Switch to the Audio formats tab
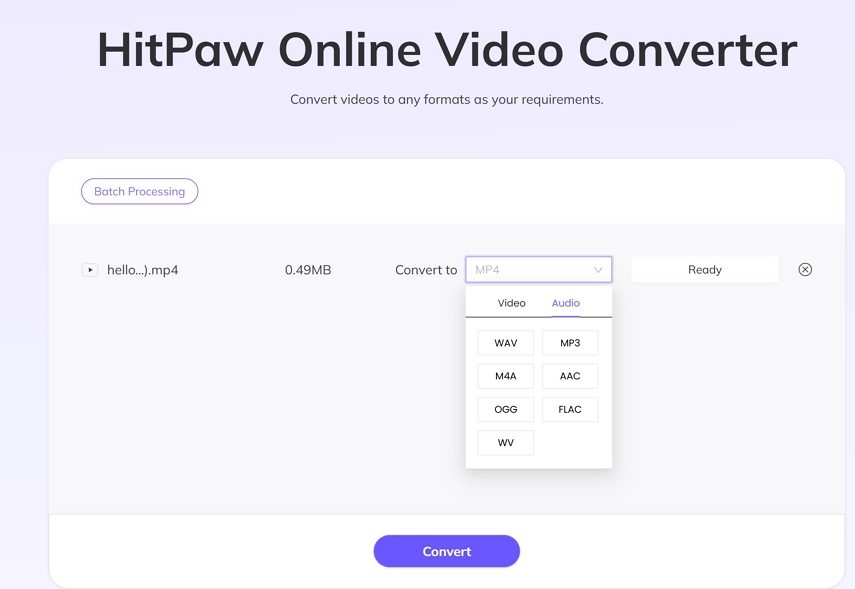This screenshot has height=589, width=855. 565,302
